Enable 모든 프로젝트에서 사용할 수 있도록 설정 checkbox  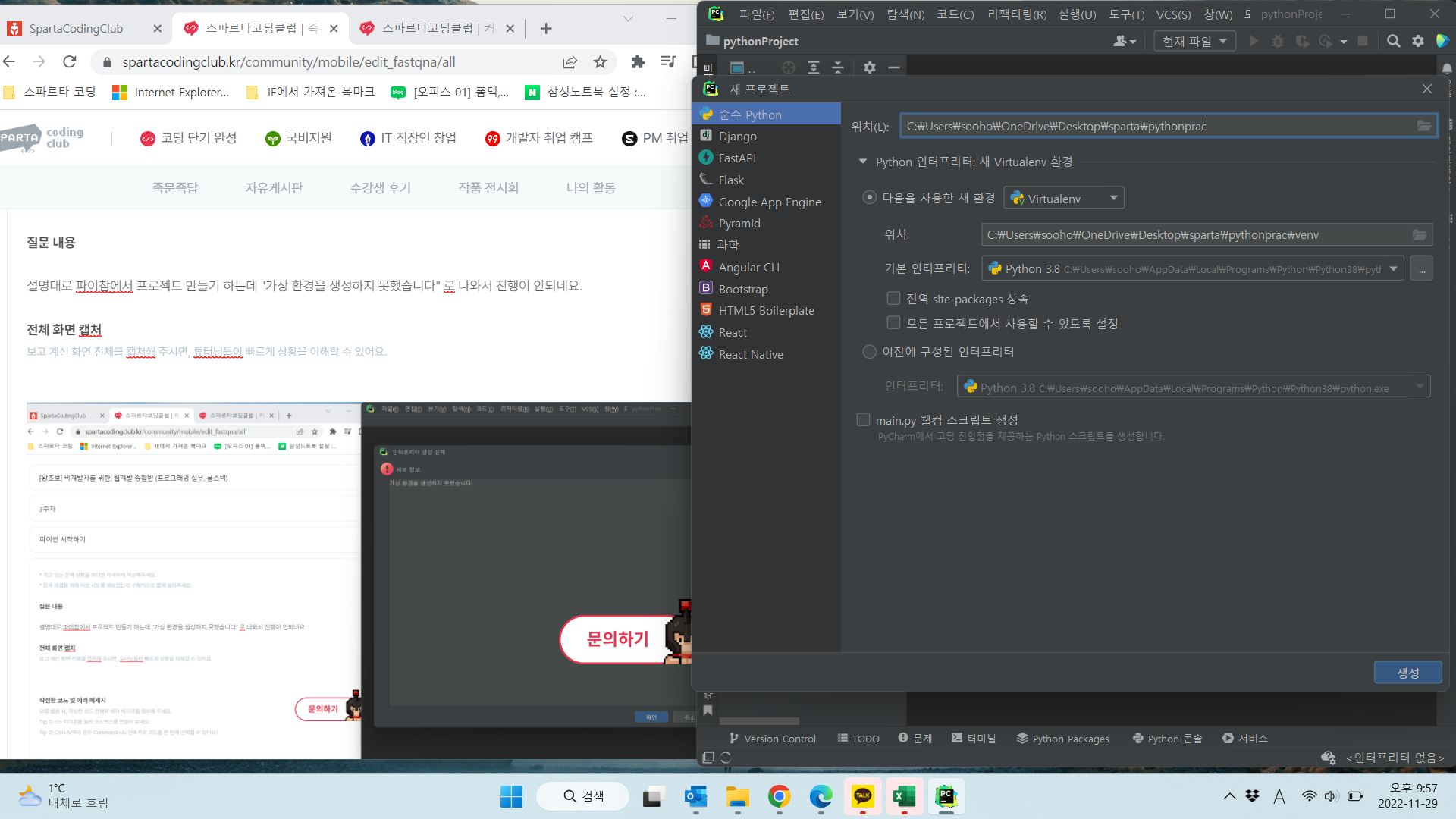pos(894,323)
